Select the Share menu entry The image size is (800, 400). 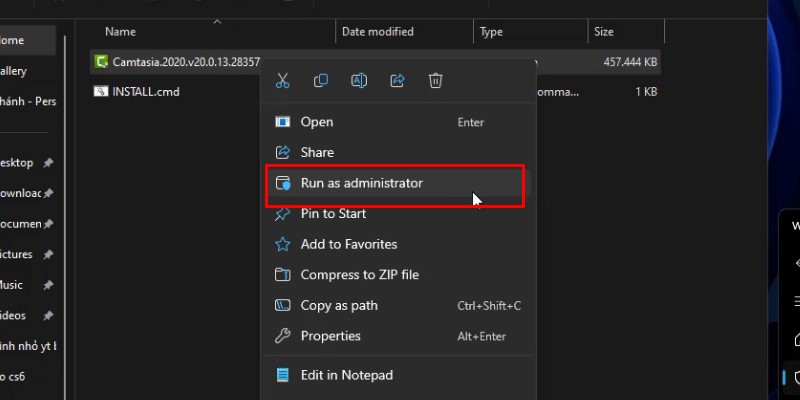(317, 152)
